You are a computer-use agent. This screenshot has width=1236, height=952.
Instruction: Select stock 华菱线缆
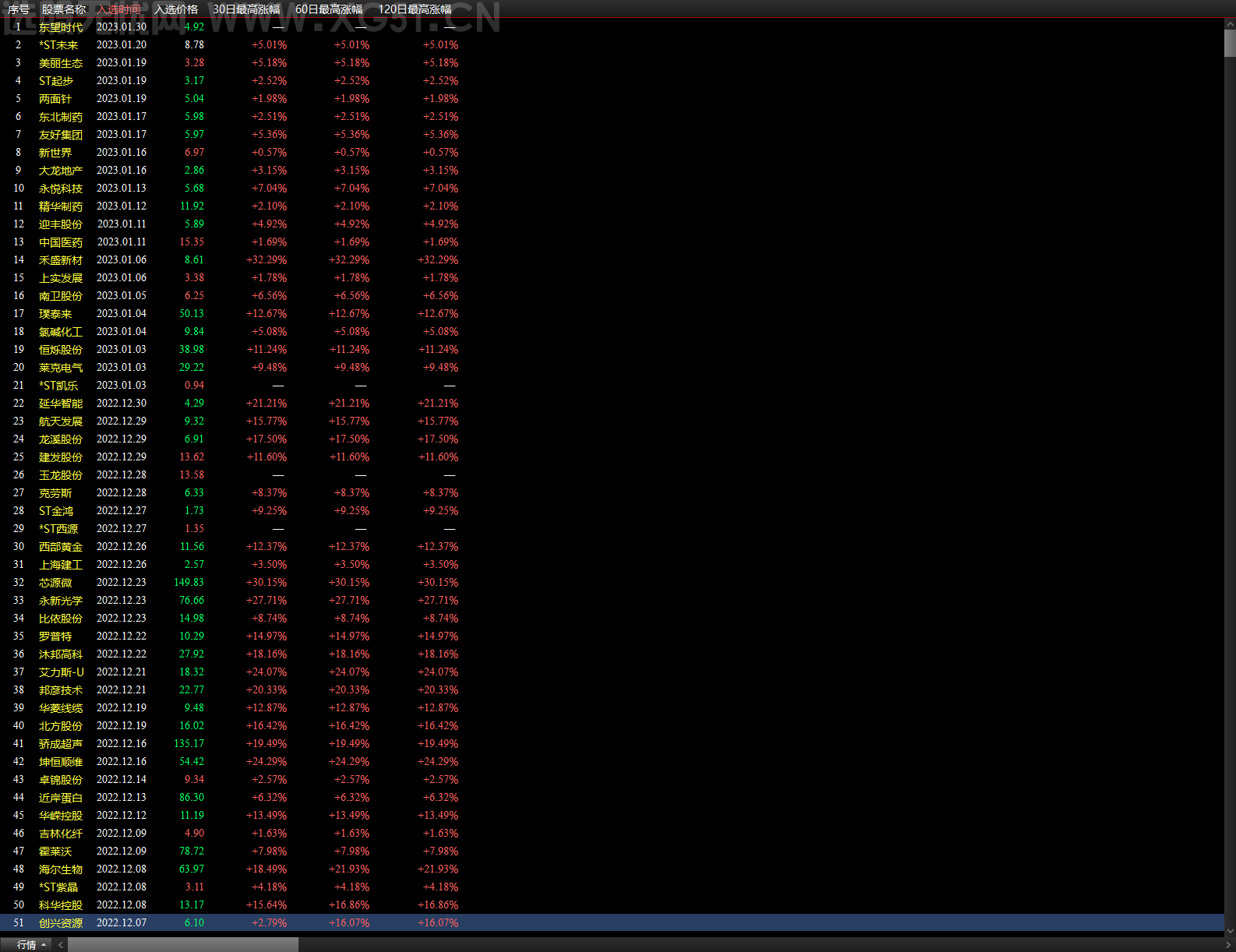[x=61, y=708]
